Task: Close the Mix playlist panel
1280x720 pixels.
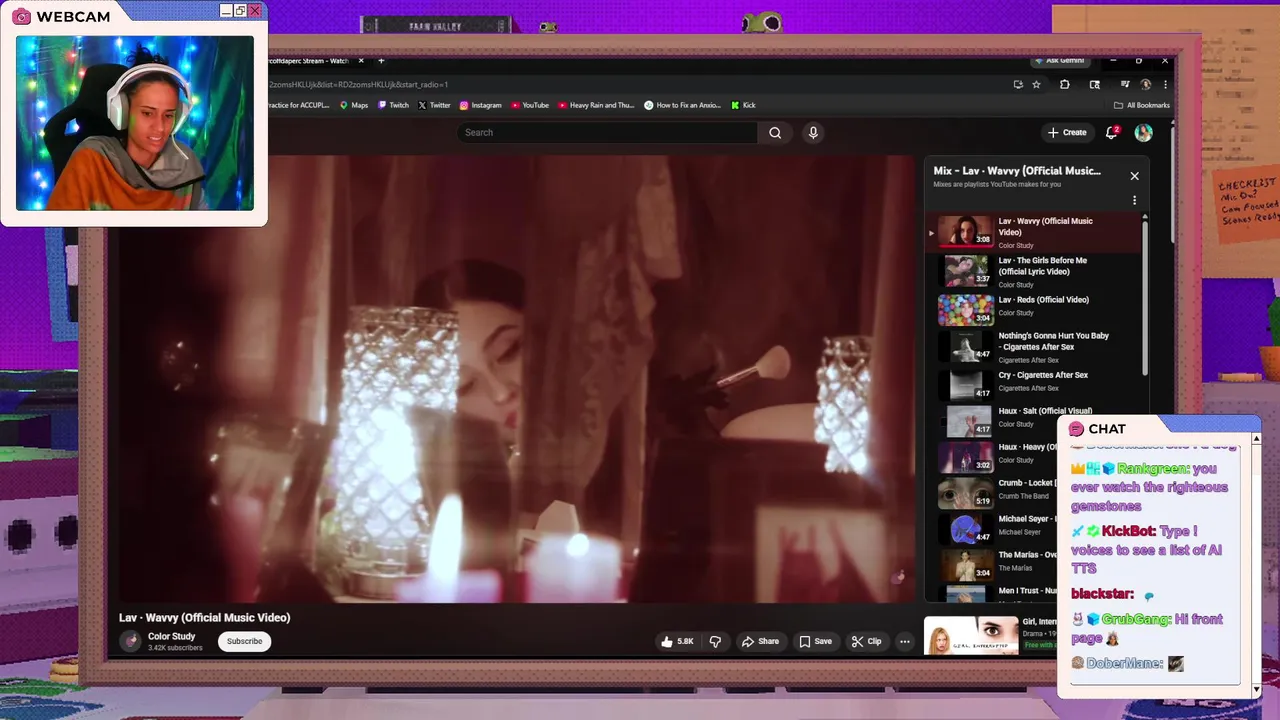Action: coord(1134,176)
